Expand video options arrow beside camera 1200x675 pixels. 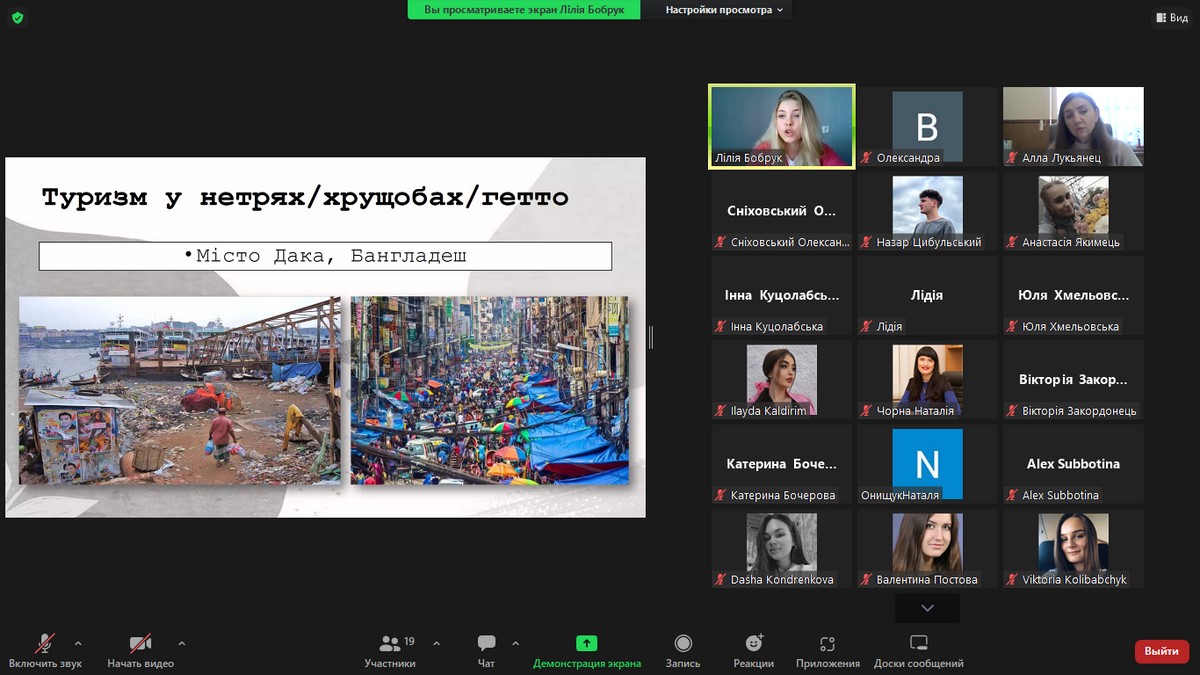click(x=181, y=643)
